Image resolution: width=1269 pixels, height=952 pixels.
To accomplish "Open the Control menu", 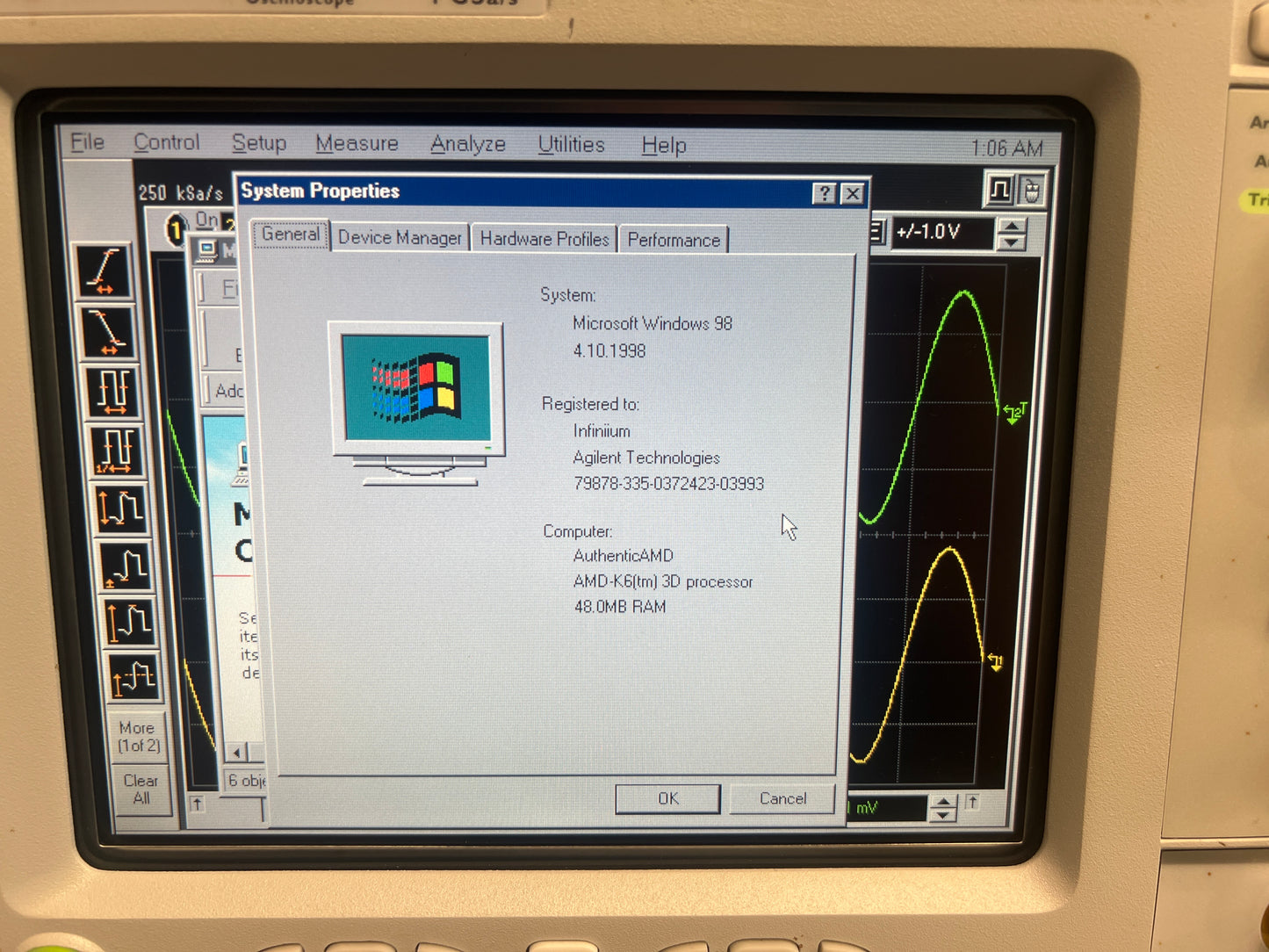I will tap(166, 142).
